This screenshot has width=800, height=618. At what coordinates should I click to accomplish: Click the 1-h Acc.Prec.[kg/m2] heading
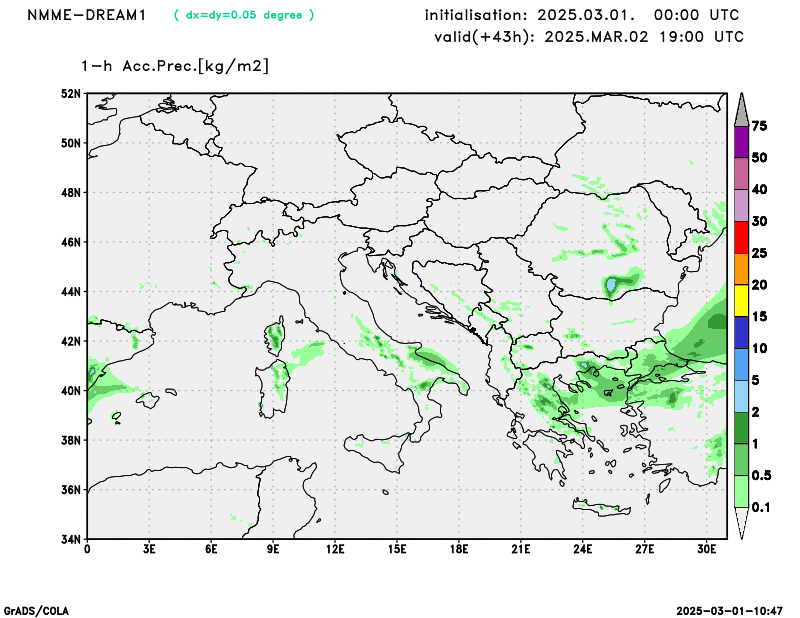[175, 66]
